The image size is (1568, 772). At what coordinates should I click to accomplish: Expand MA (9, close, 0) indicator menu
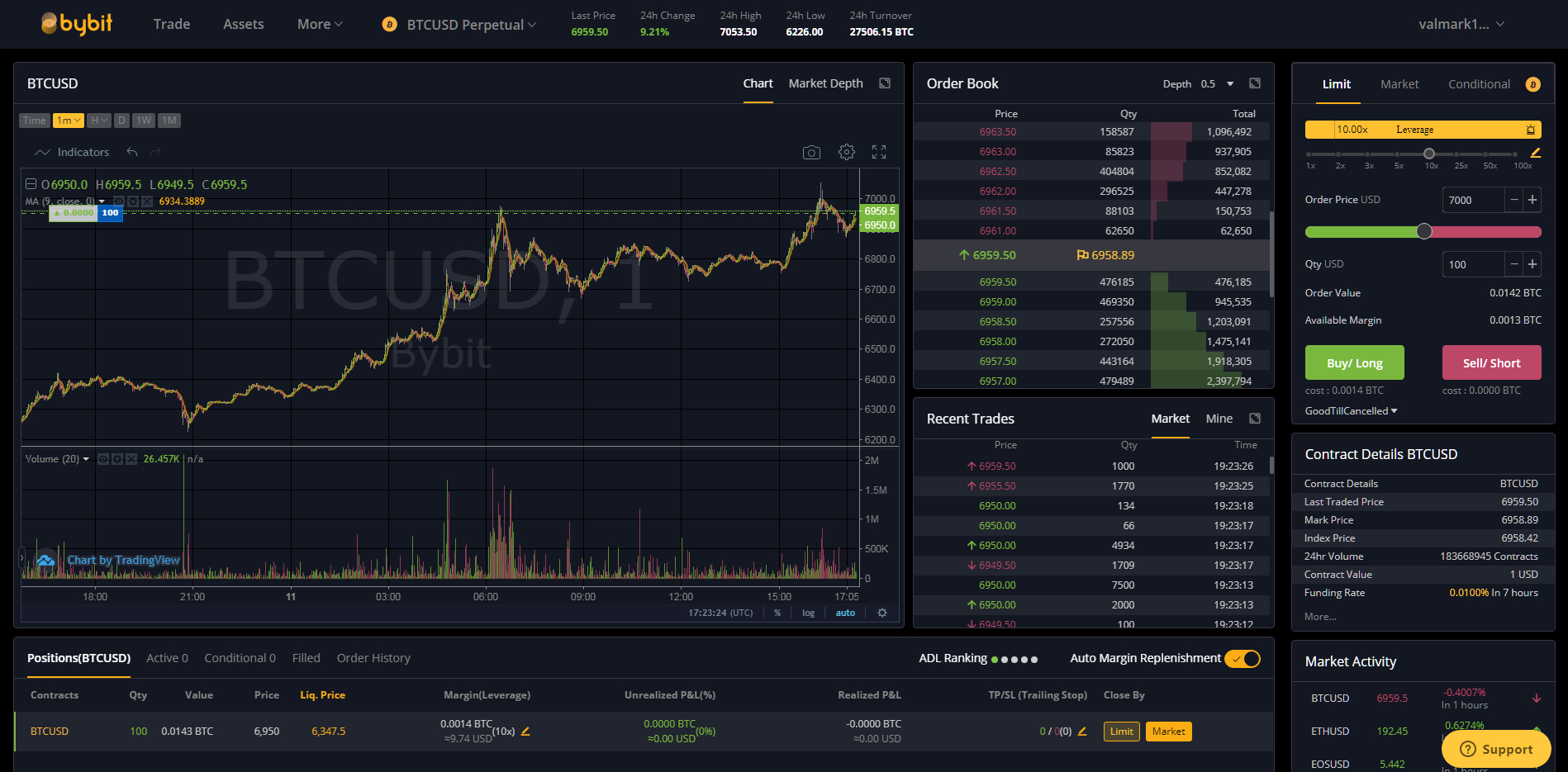[102, 201]
